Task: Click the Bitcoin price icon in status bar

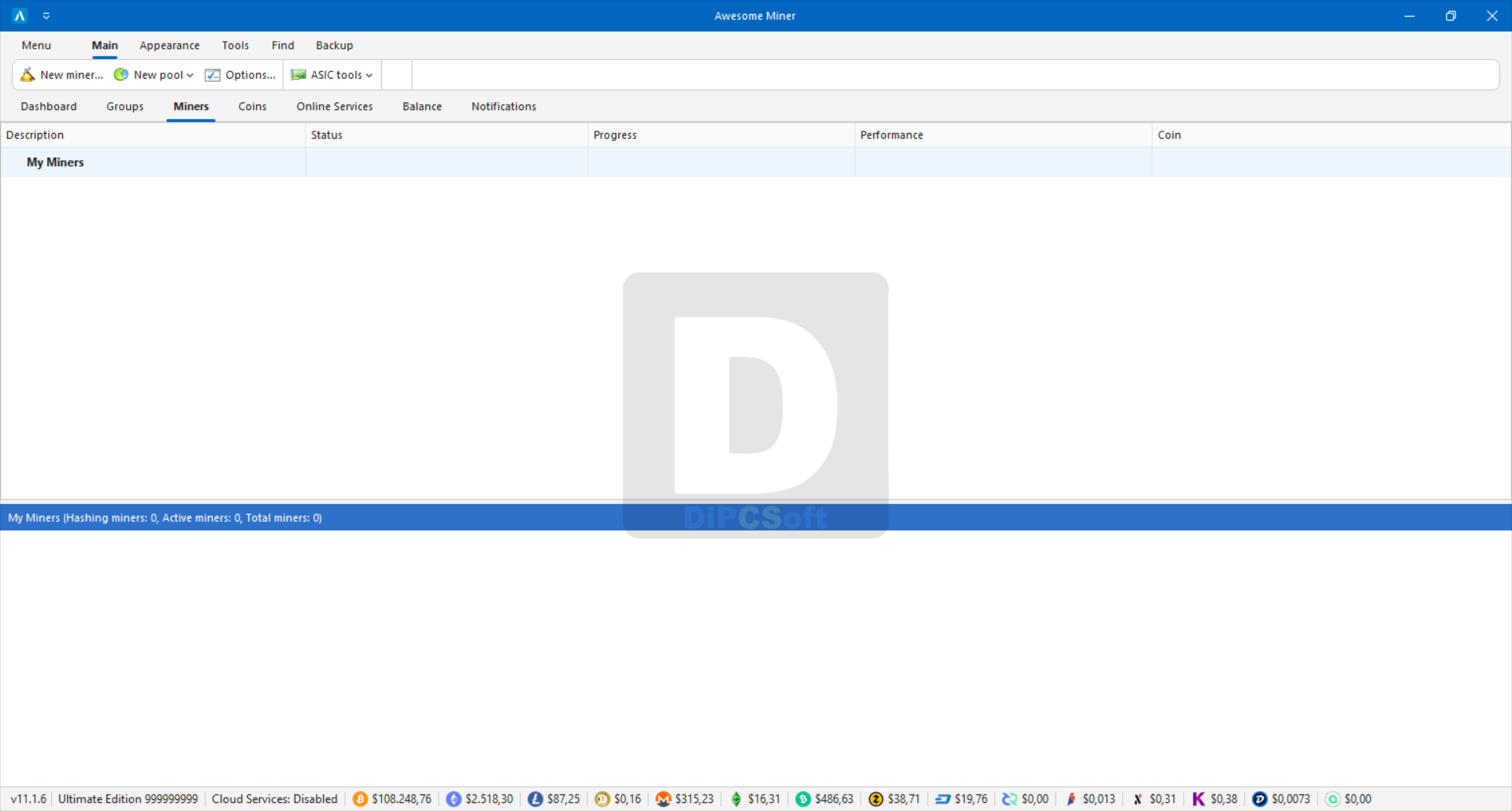Action: pyautogui.click(x=360, y=799)
